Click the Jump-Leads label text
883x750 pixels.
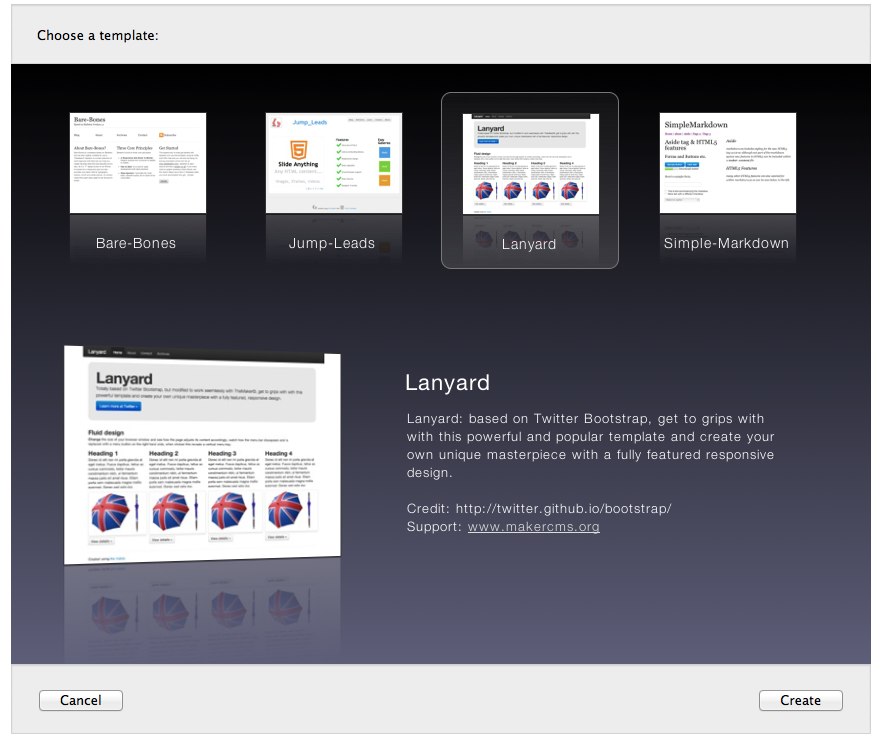pyautogui.click(x=332, y=243)
